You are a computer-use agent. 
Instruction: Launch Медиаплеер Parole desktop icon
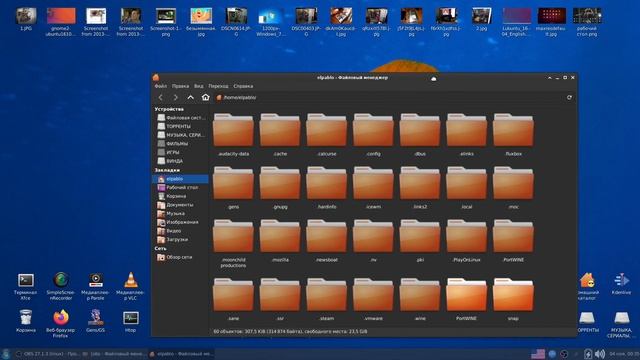coord(96,286)
